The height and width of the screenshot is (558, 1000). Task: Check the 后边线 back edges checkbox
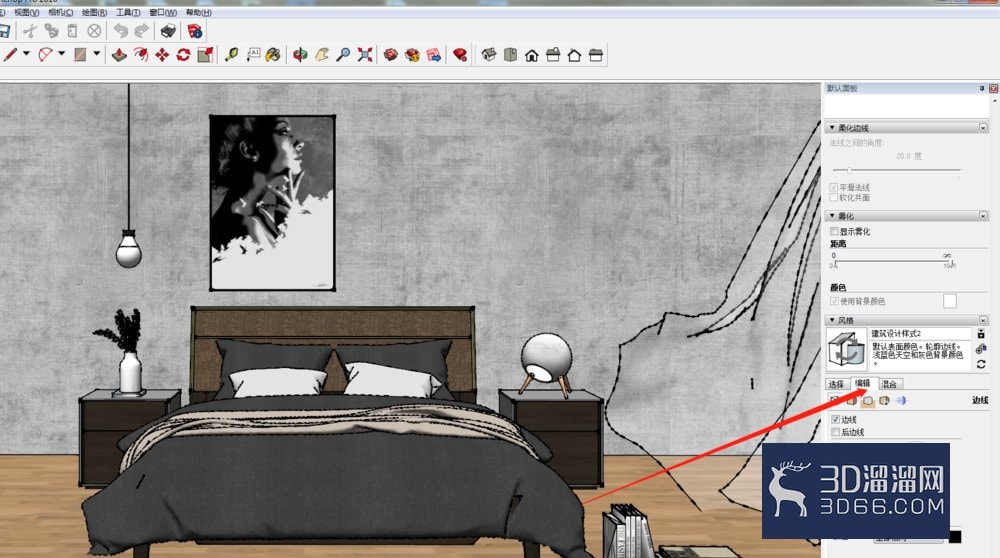pos(835,432)
